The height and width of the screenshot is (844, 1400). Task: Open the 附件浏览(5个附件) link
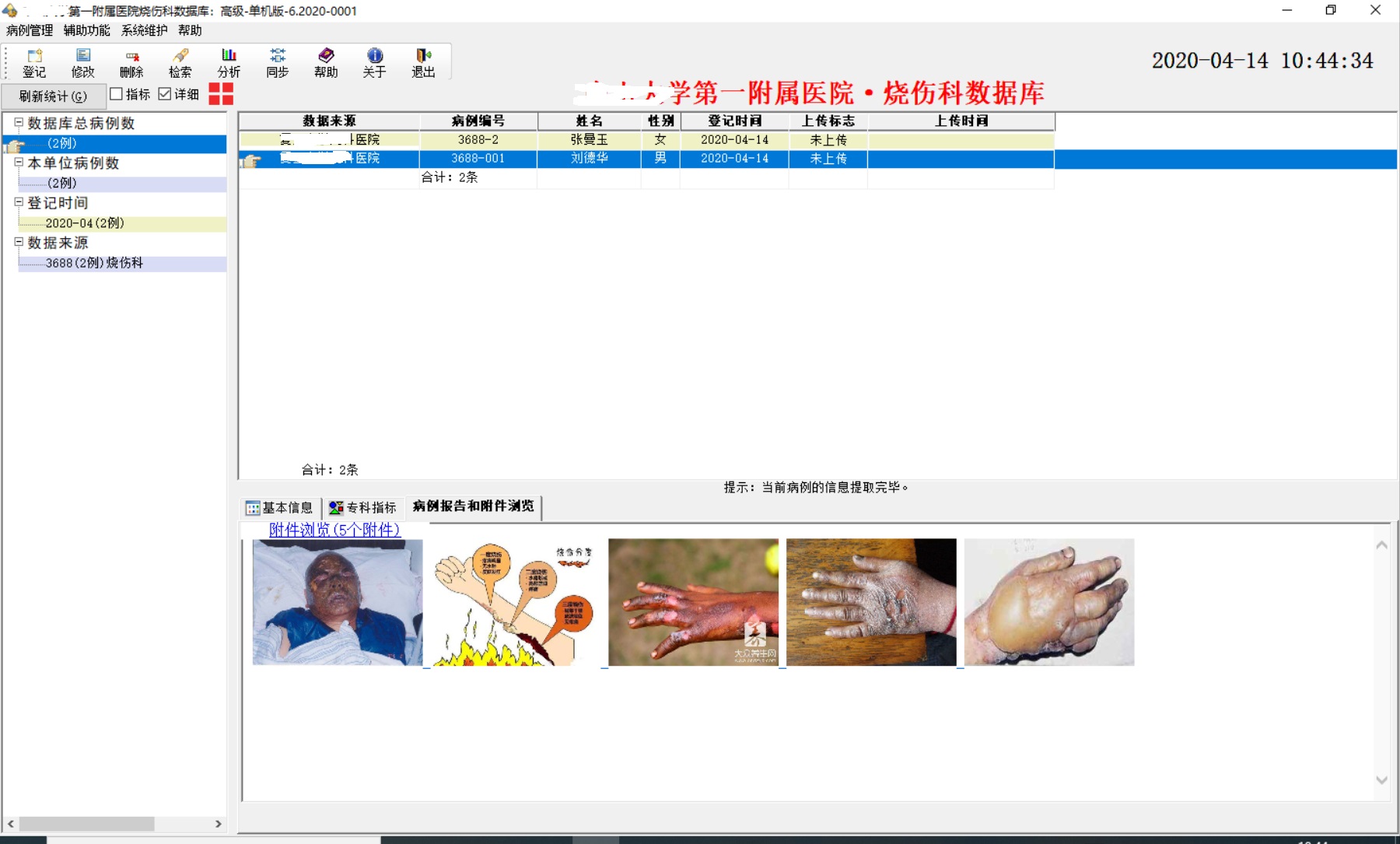334,530
